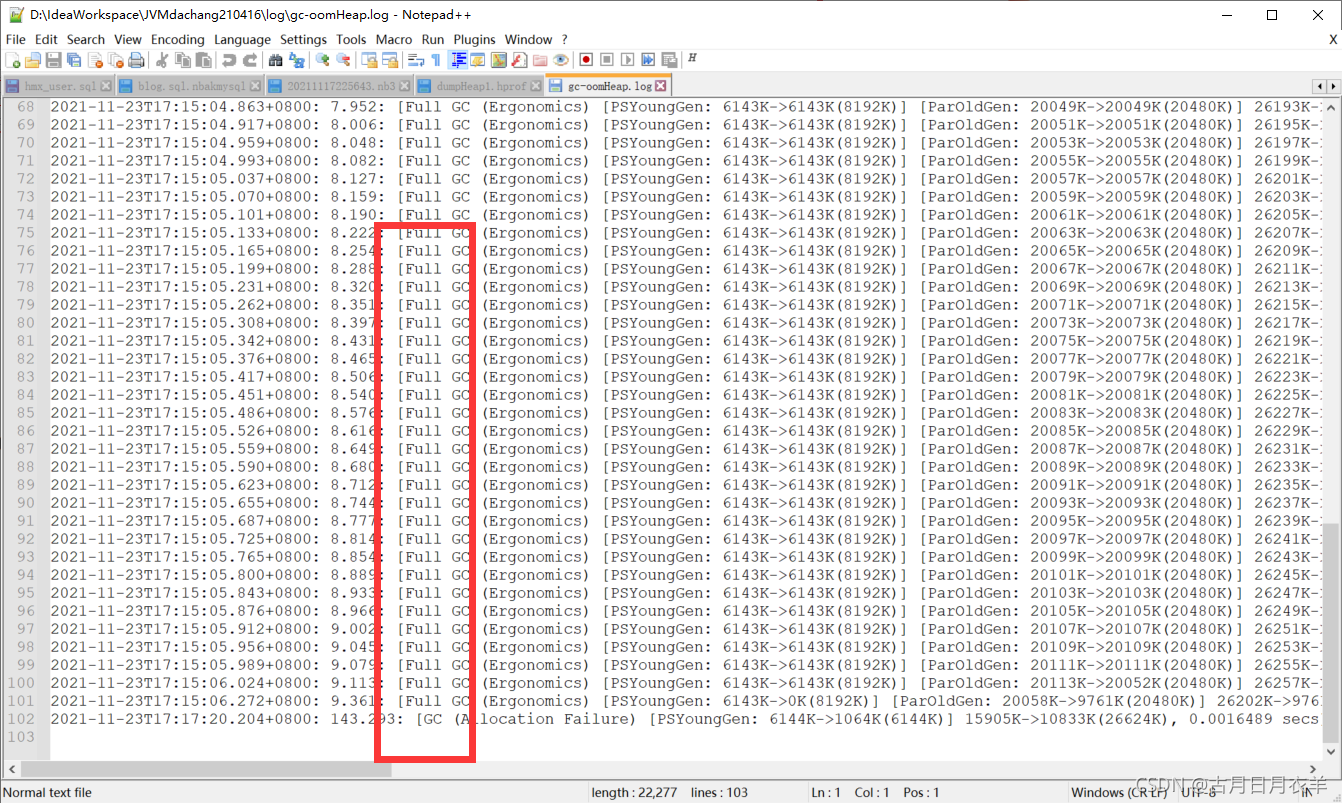
Task: Open the Function List panel icon
Action: tap(519, 60)
